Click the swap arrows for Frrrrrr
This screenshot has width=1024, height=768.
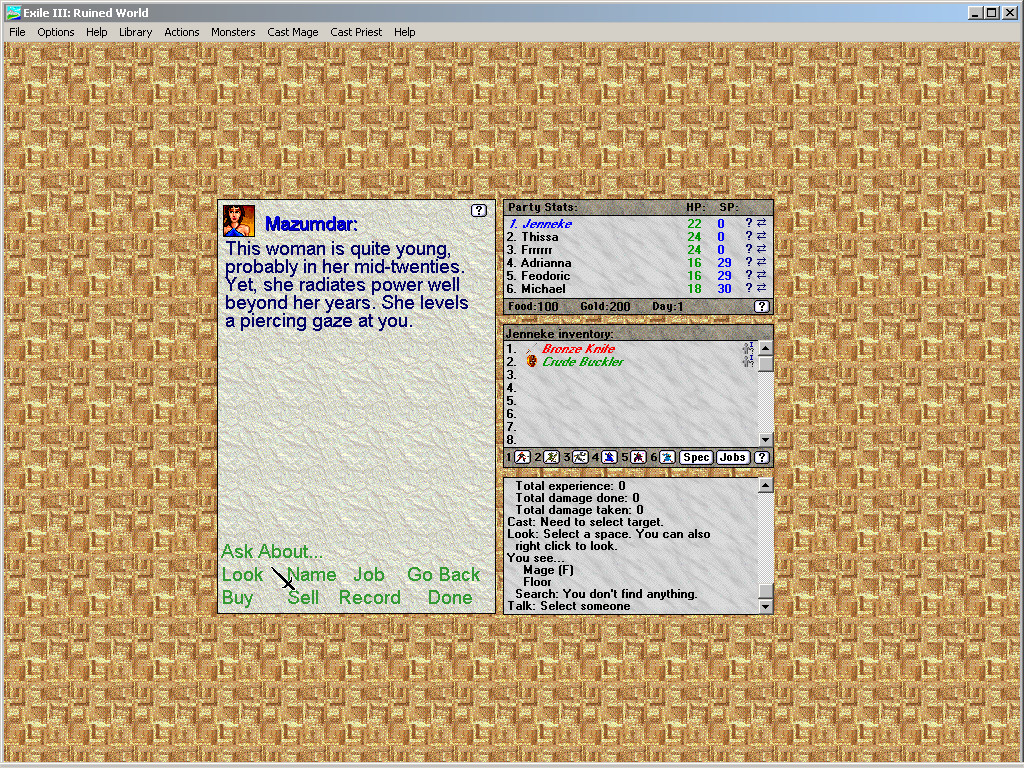tap(761, 249)
